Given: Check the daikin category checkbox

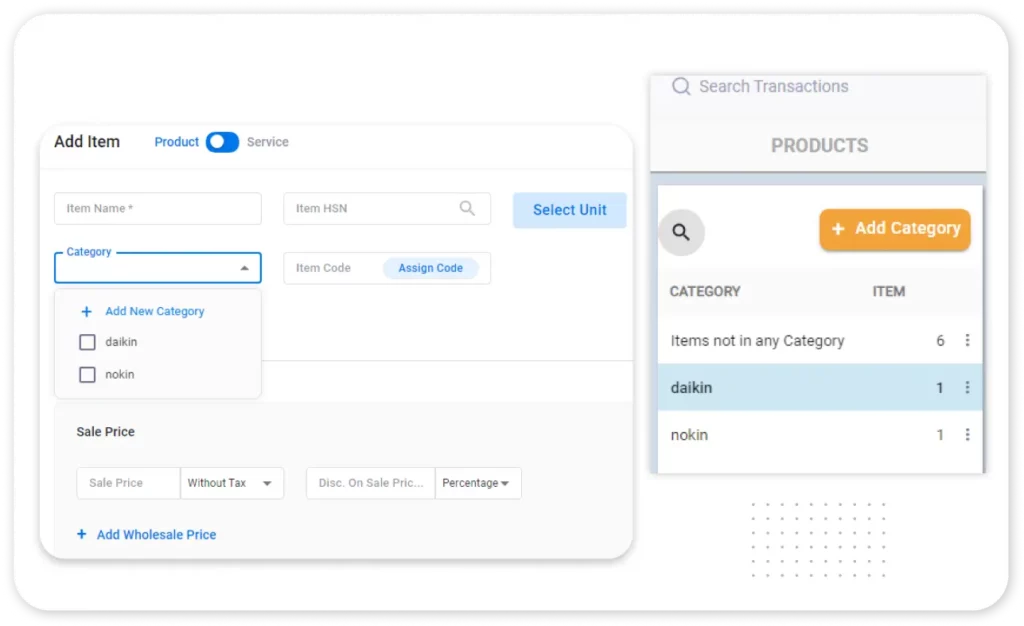Looking at the screenshot, I should [x=87, y=343].
